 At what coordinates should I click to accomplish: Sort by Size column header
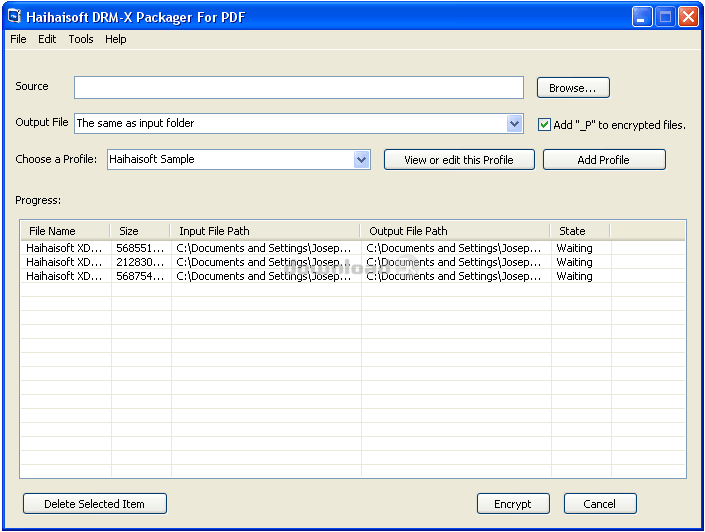140,231
